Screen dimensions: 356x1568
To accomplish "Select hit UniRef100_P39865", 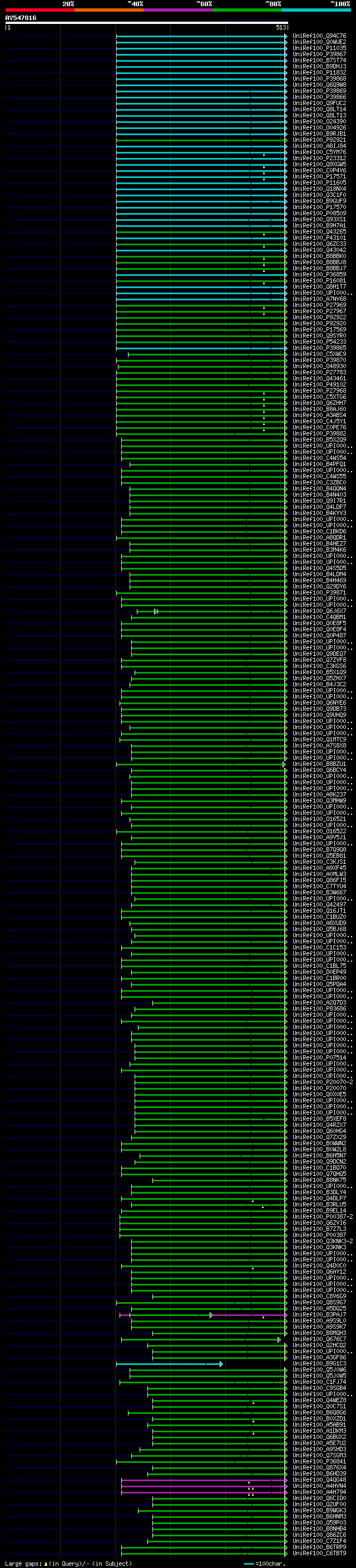I will (x=319, y=348).
